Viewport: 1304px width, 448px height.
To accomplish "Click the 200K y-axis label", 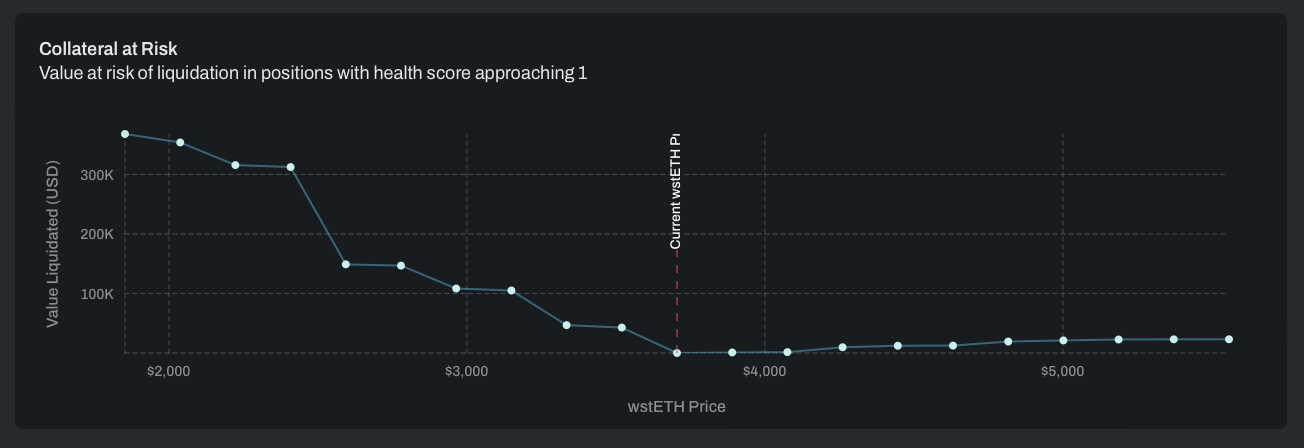I will [x=98, y=234].
